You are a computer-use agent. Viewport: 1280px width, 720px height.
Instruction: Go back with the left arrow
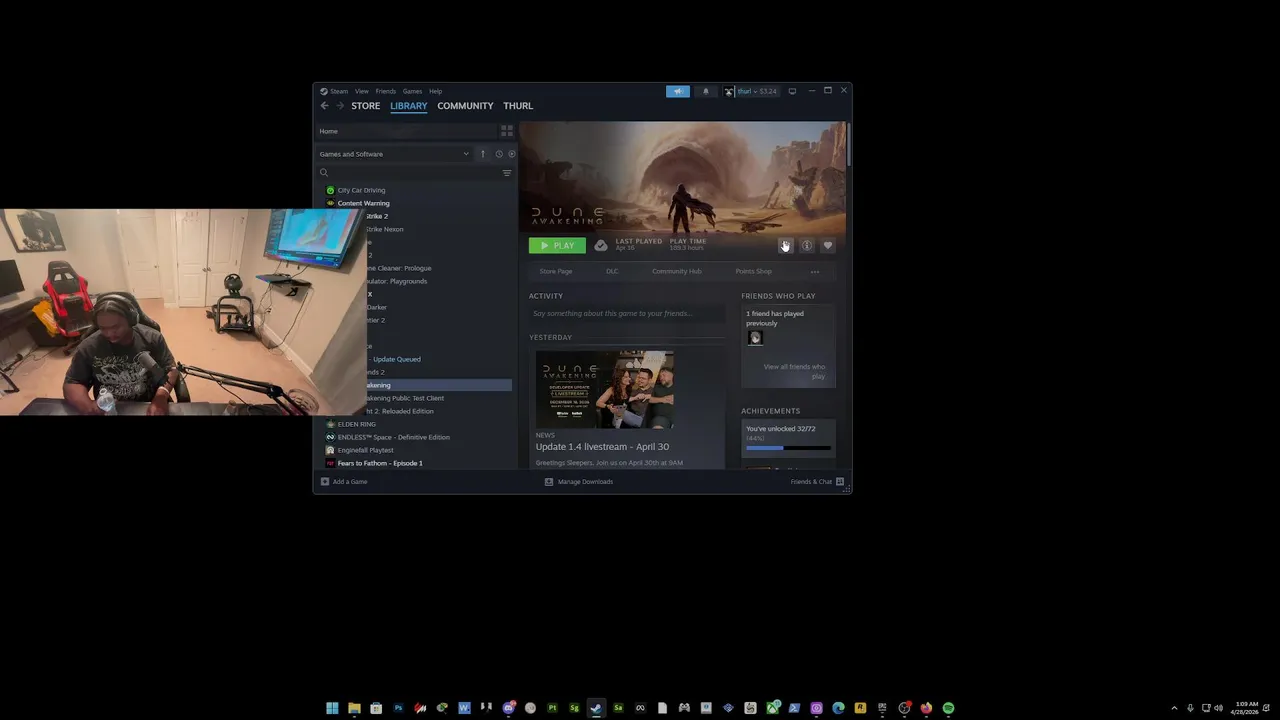(324, 106)
